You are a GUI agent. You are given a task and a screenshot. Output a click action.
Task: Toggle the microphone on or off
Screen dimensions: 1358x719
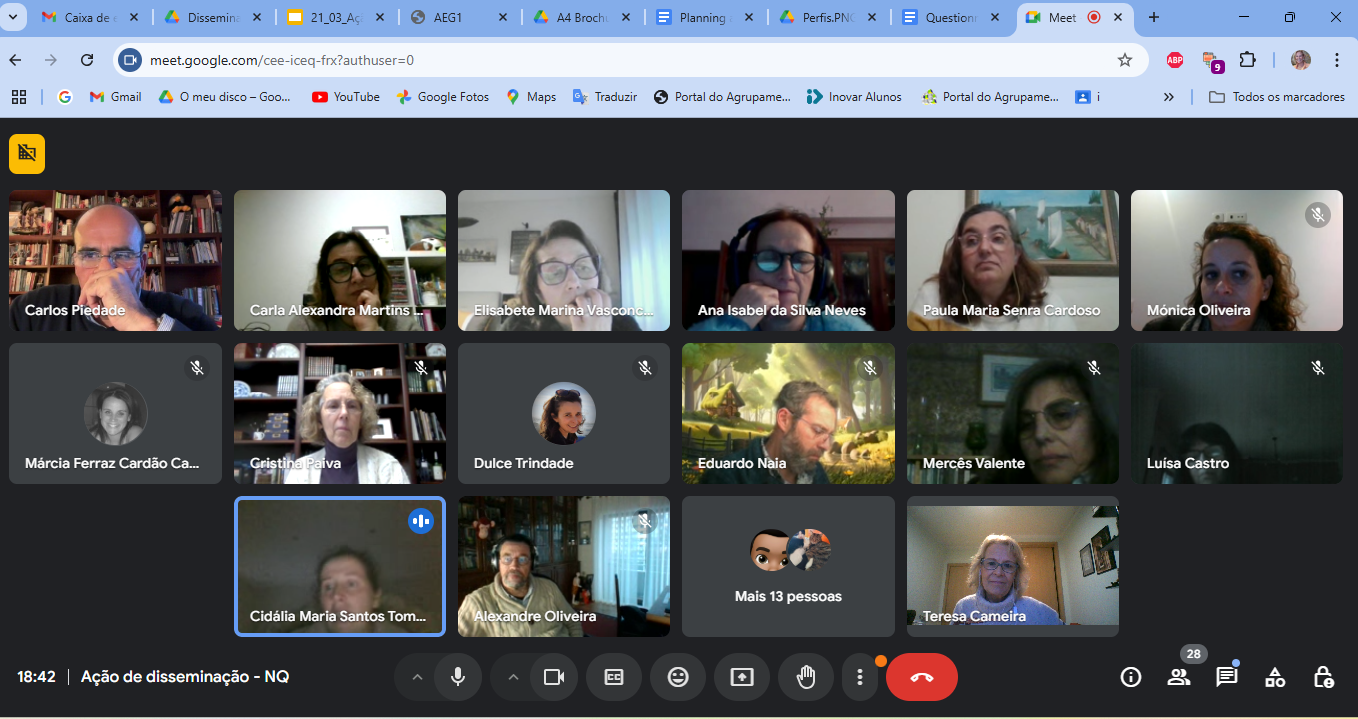click(x=458, y=677)
